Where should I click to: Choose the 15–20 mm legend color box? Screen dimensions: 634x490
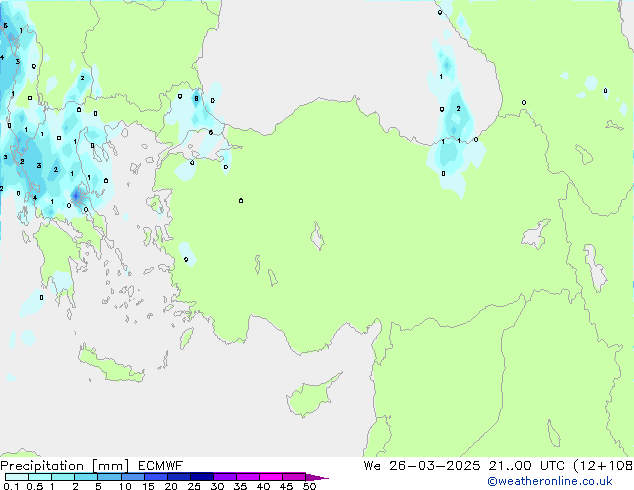155,477
